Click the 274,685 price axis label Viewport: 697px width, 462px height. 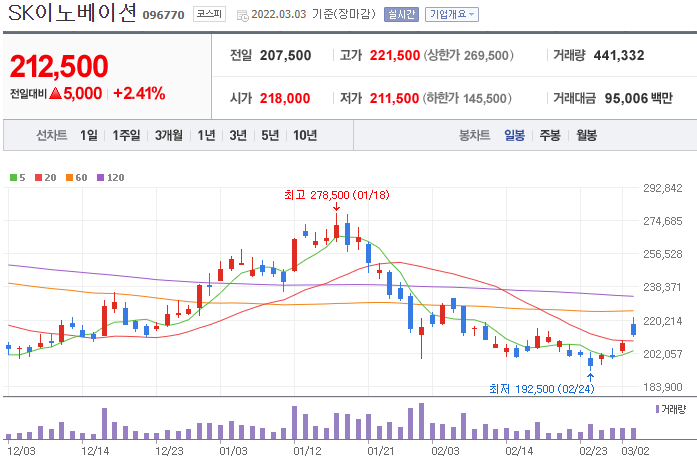point(662,221)
